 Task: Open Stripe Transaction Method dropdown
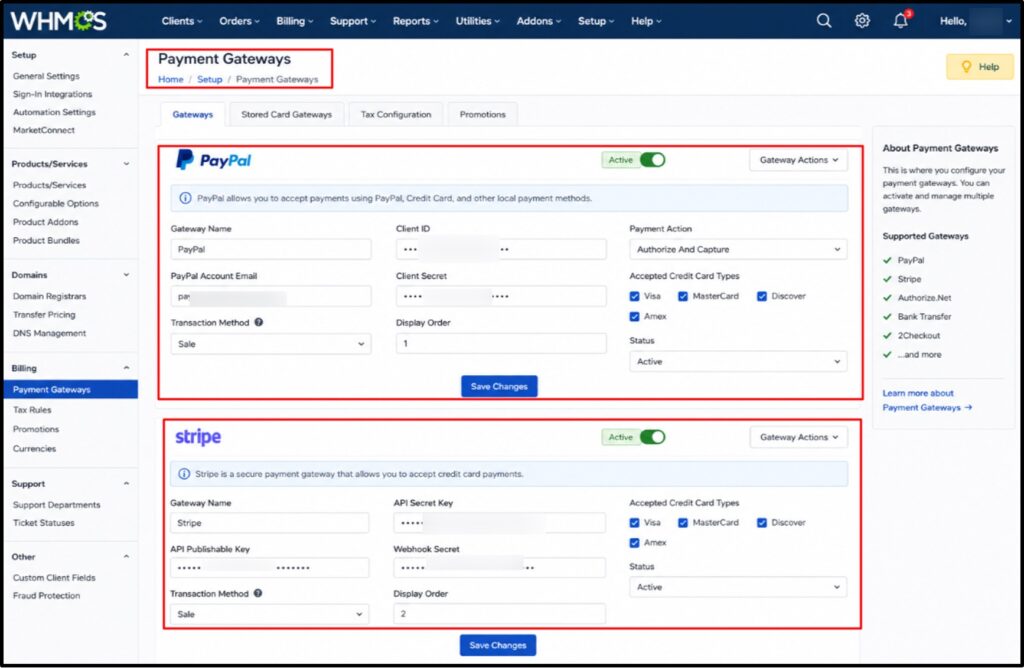click(x=269, y=614)
